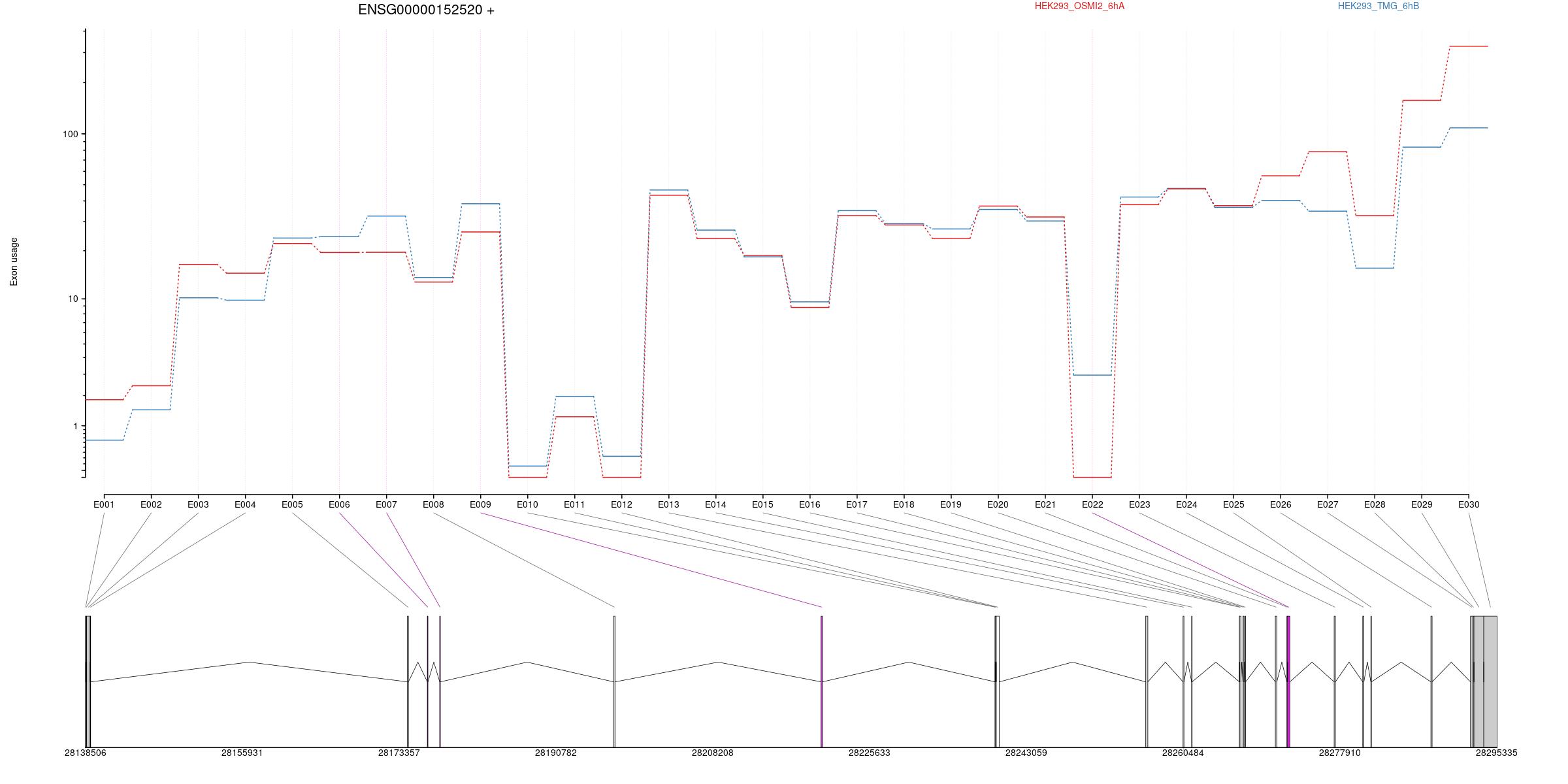Select exon label E029
This screenshot has height=784, width=1568.
(1422, 504)
